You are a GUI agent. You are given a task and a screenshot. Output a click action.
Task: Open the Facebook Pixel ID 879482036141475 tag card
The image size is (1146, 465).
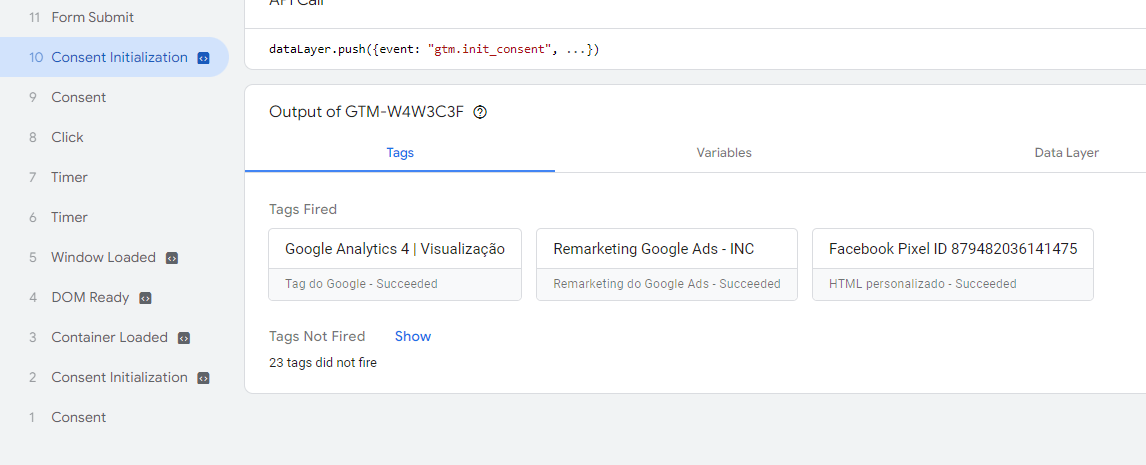pos(952,264)
